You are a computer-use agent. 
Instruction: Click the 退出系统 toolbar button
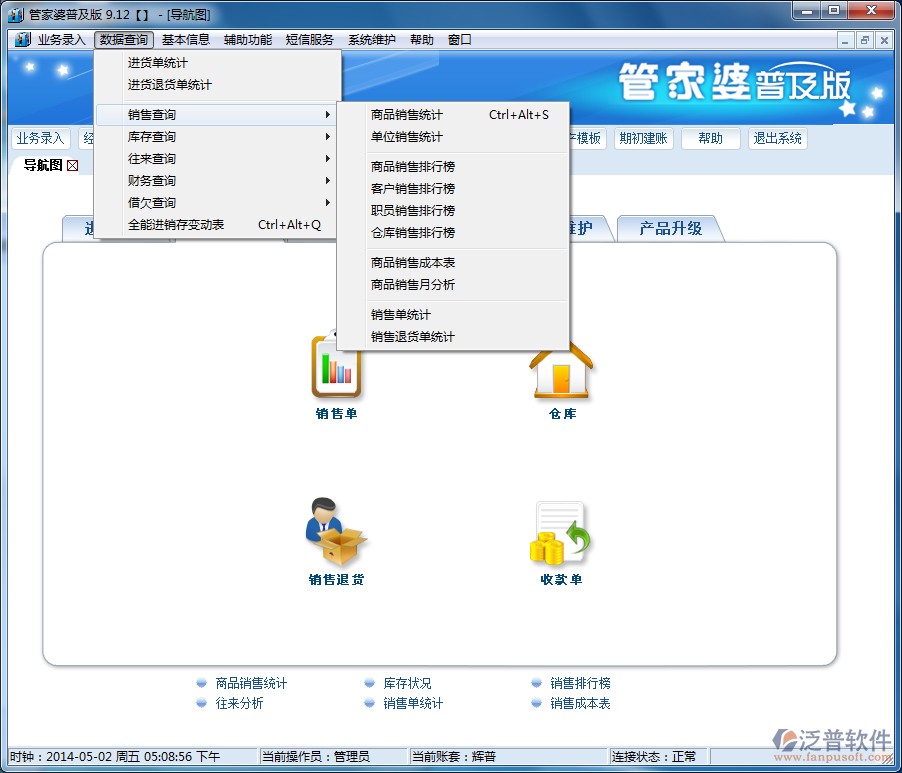tap(777, 139)
